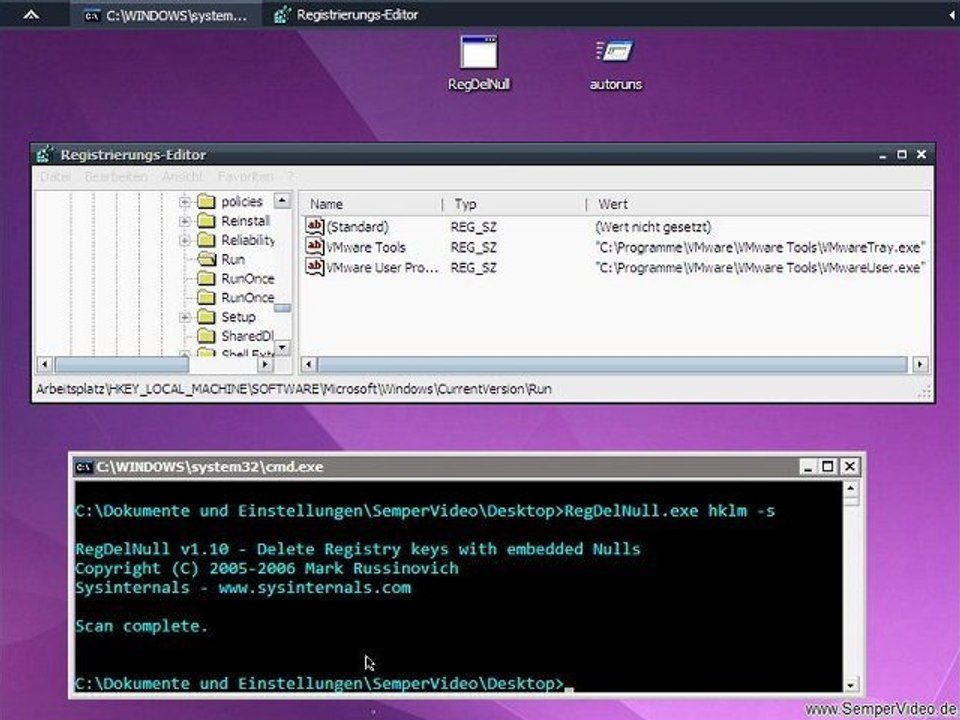The height and width of the screenshot is (720, 960).
Task: Click cmd window scrollbar thumb
Action: [x=850, y=501]
